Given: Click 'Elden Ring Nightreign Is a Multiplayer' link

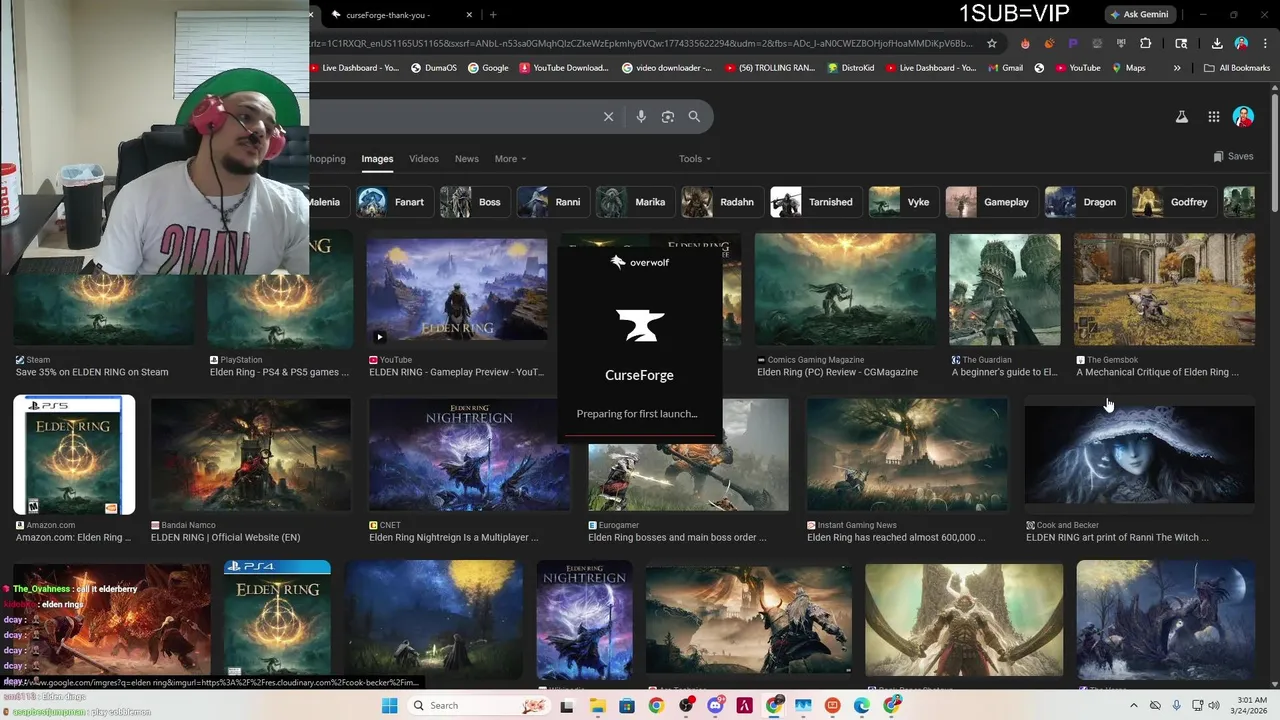Looking at the screenshot, I should (x=456, y=538).
